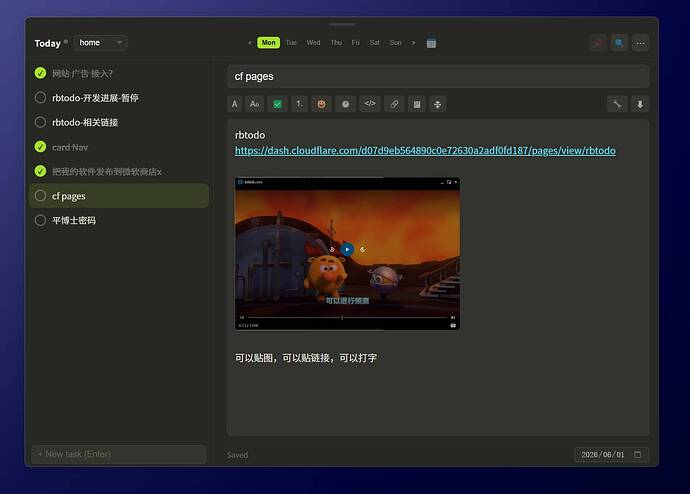Click the down arrow icon in editor toolbar

640,104
